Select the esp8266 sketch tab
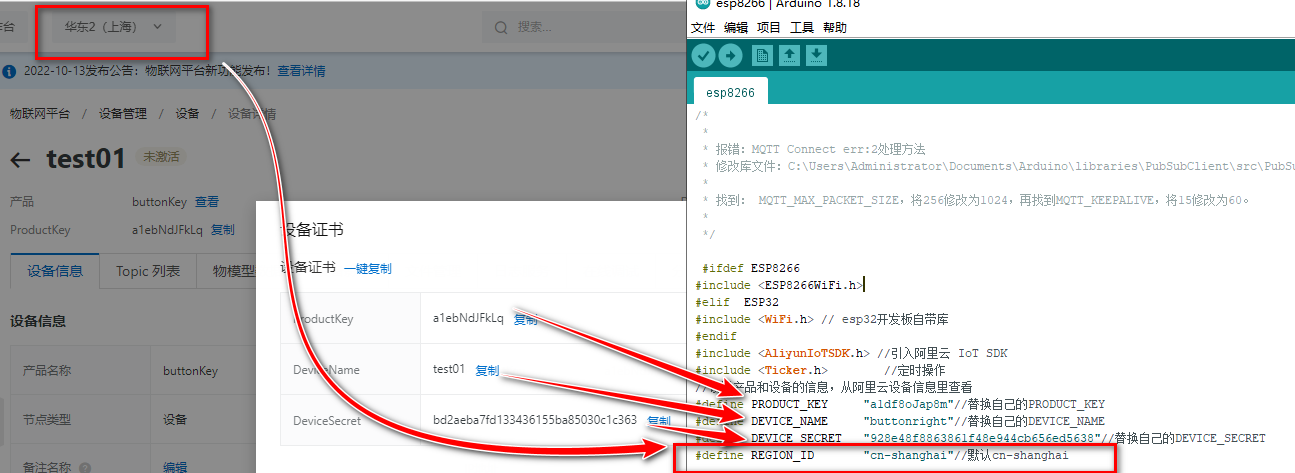Image resolution: width=1295 pixels, height=473 pixels. tap(731, 92)
